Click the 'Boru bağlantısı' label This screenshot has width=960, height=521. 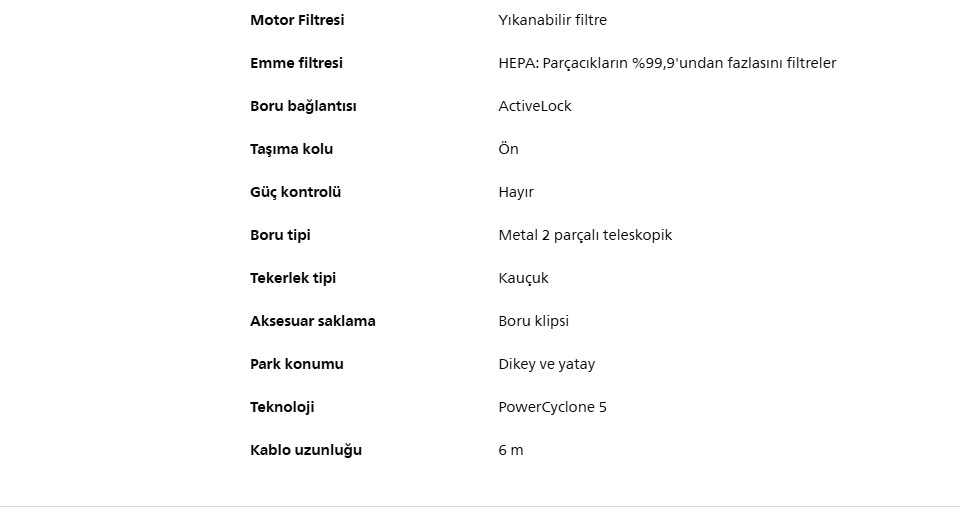303,106
